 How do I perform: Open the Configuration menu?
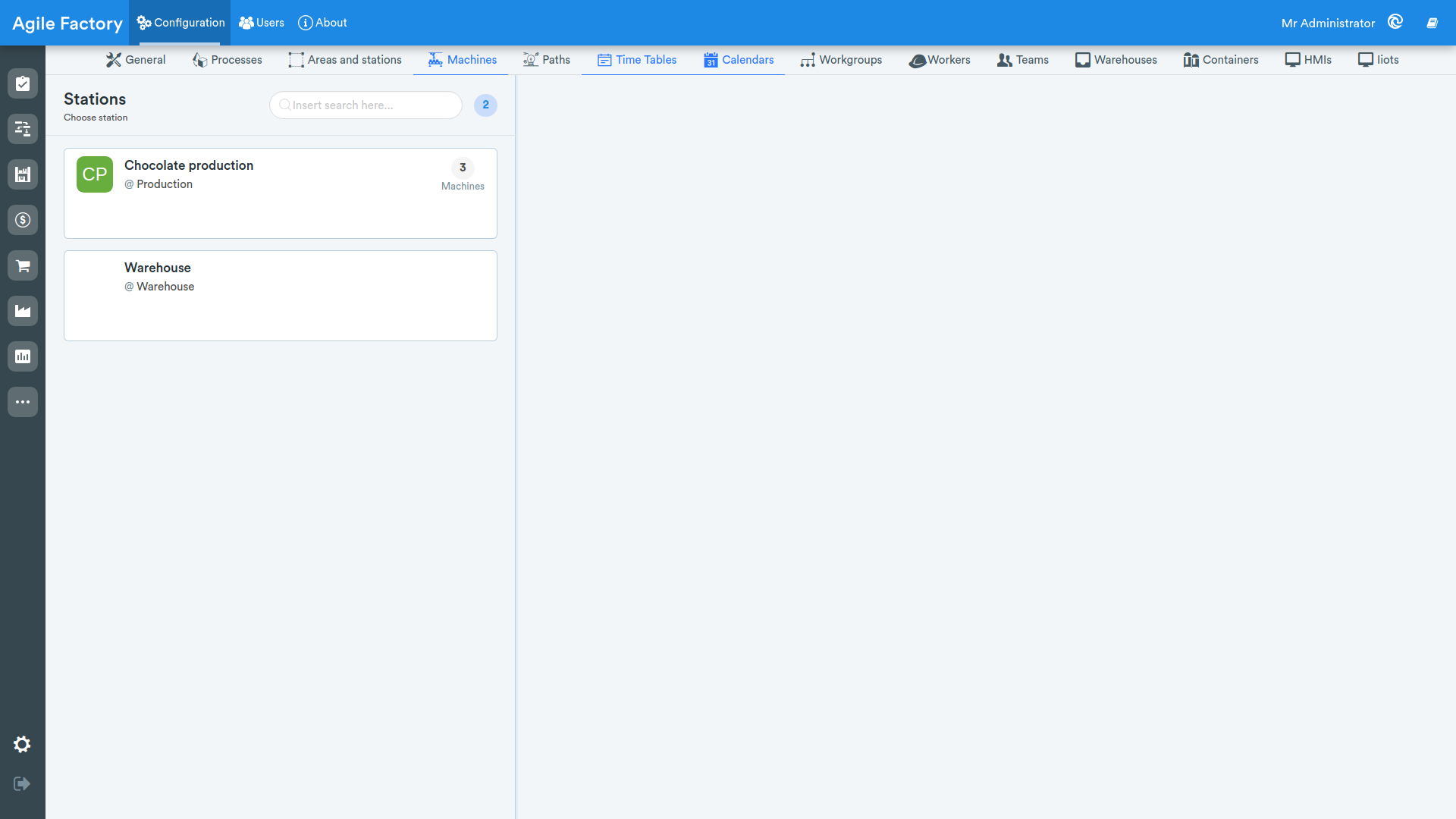point(180,23)
